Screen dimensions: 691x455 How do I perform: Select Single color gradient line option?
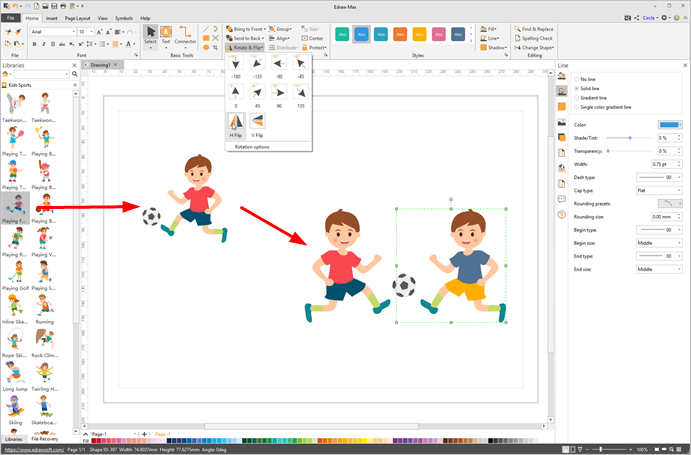[576, 107]
